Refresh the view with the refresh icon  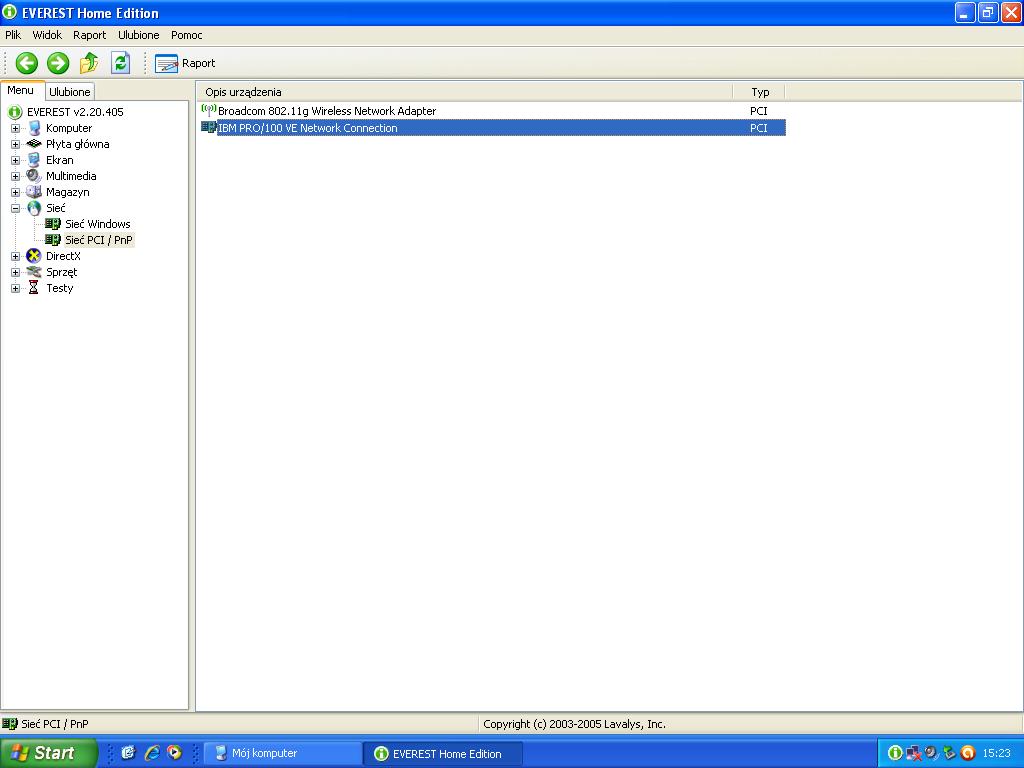tap(120, 63)
